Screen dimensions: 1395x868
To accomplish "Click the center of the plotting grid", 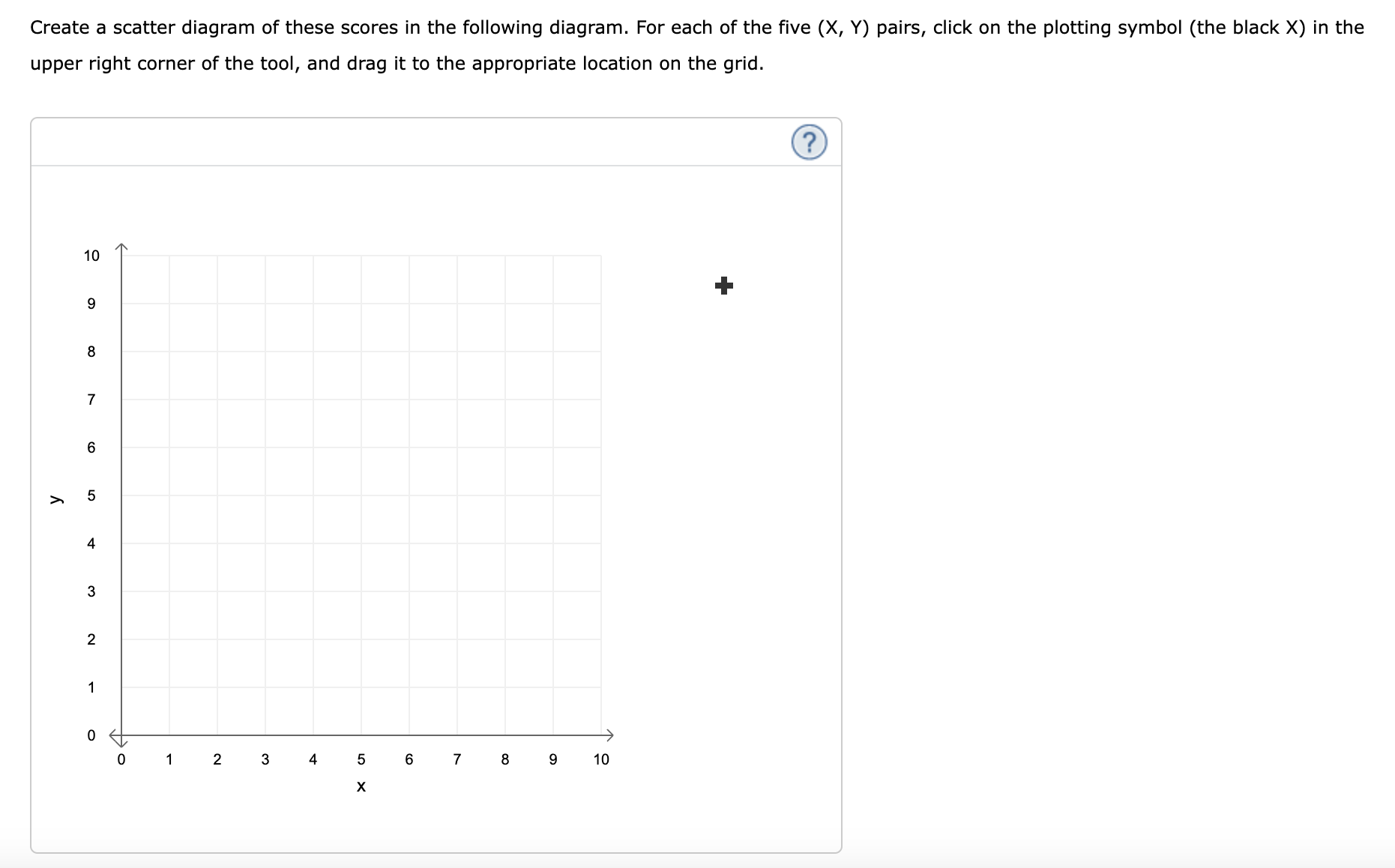I will 361,495.
